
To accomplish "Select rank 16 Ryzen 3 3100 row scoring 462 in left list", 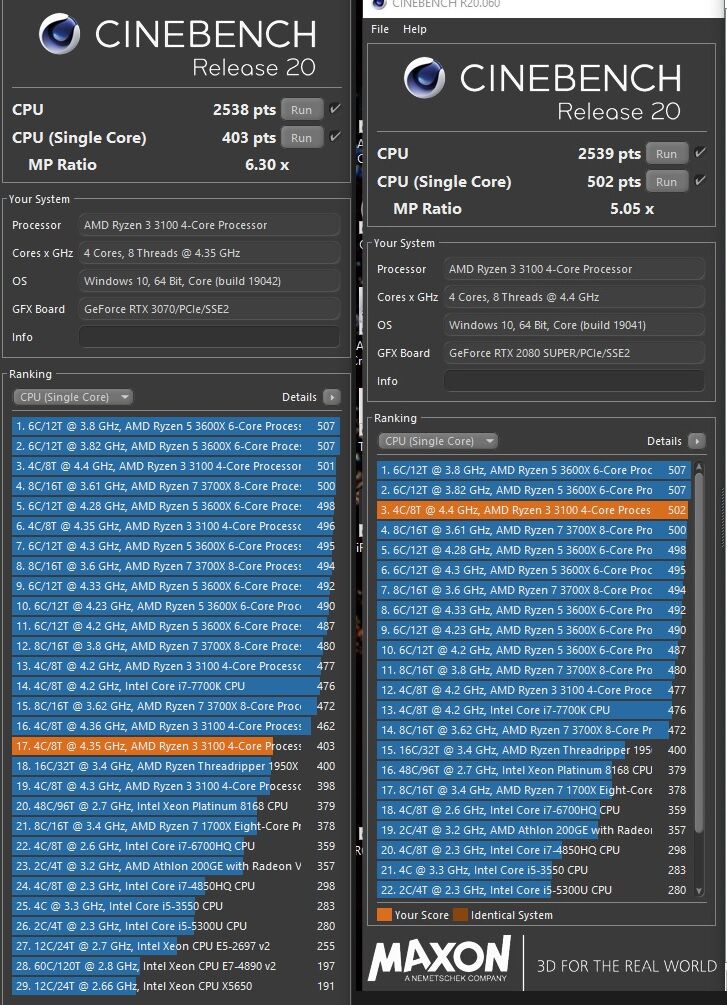I will 175,726.
